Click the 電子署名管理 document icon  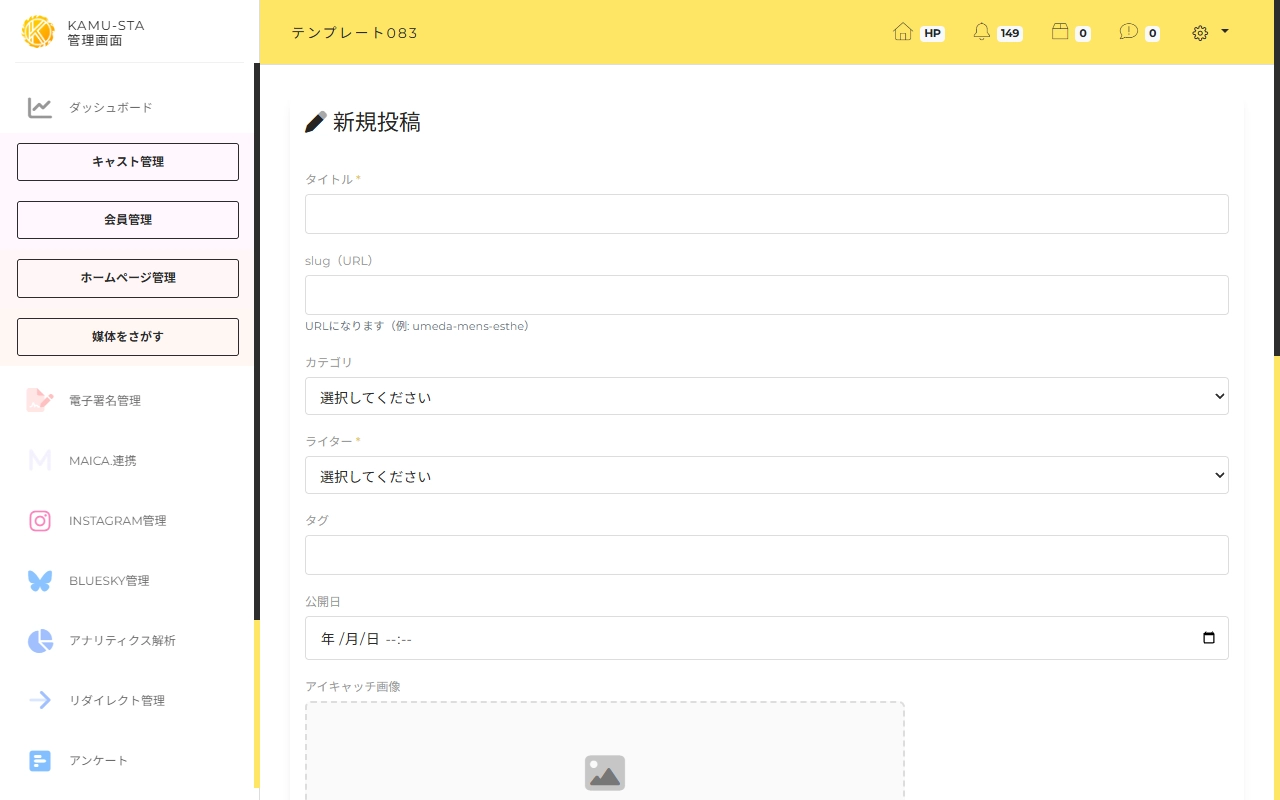[x=40, y=400]
